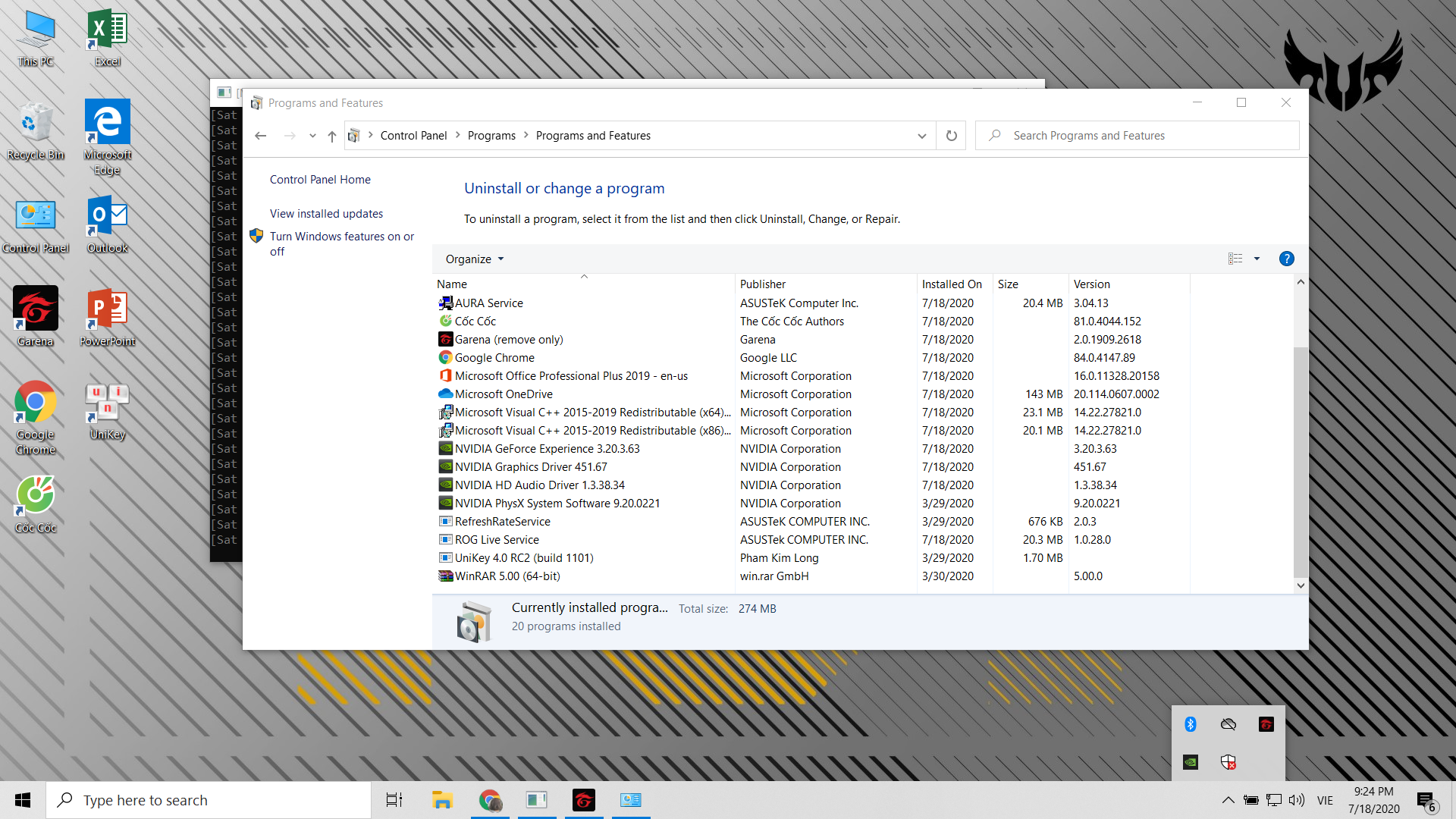Select the Microsoft OneDrive row

point(811,394)
